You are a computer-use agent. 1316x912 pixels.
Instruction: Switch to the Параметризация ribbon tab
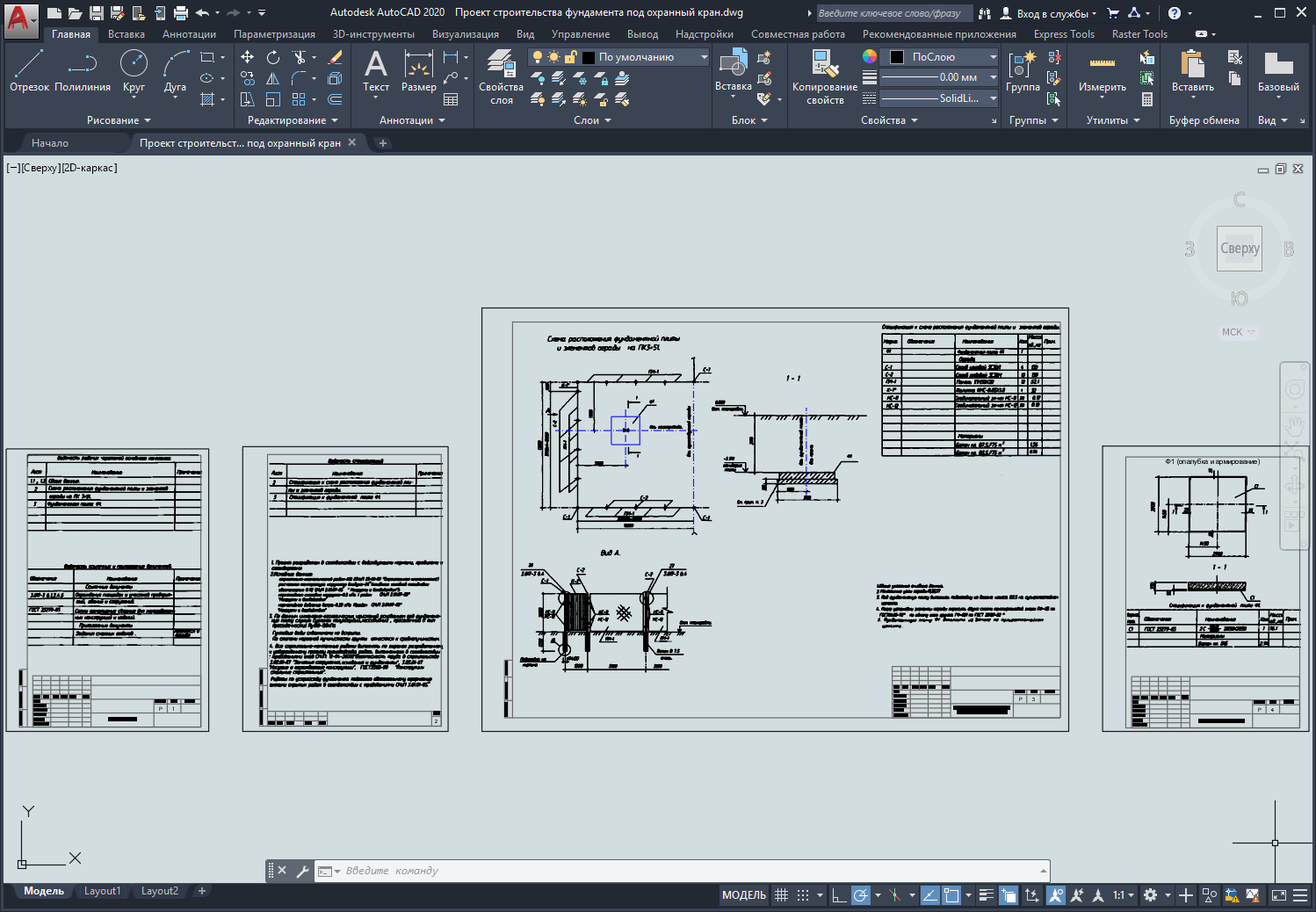274,34
